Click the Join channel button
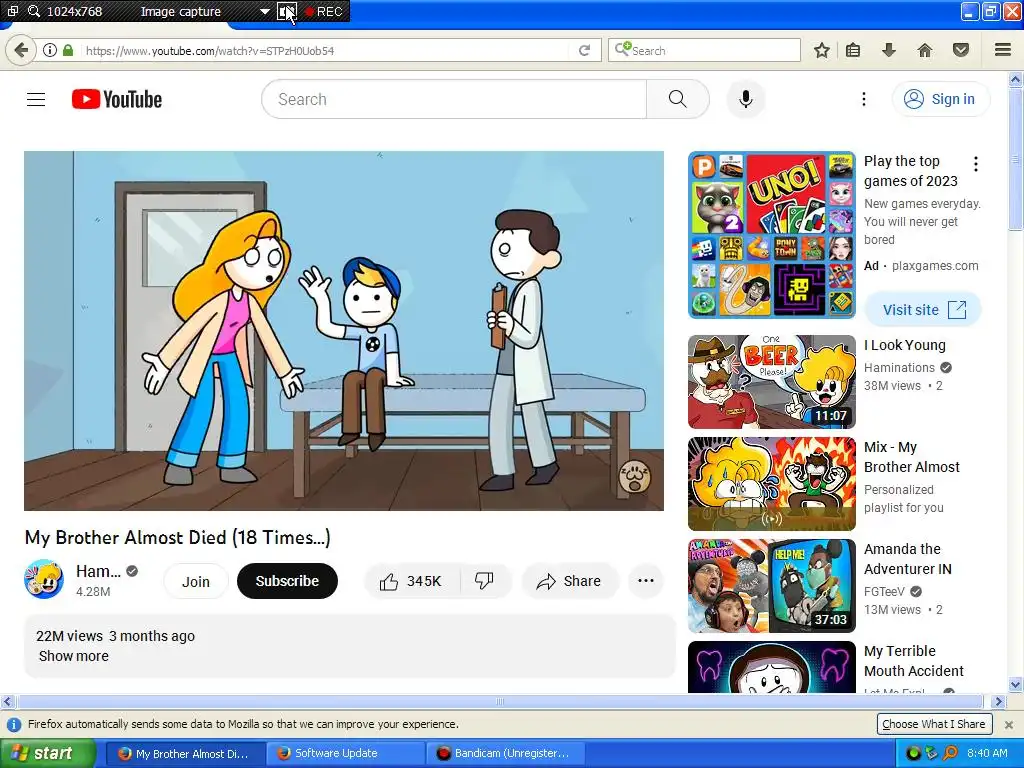 click(195, 581)
